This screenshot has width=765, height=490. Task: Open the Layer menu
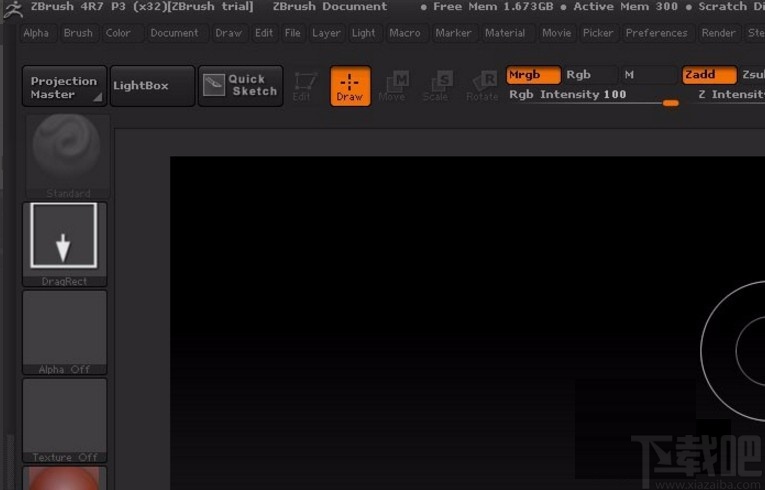326,33
